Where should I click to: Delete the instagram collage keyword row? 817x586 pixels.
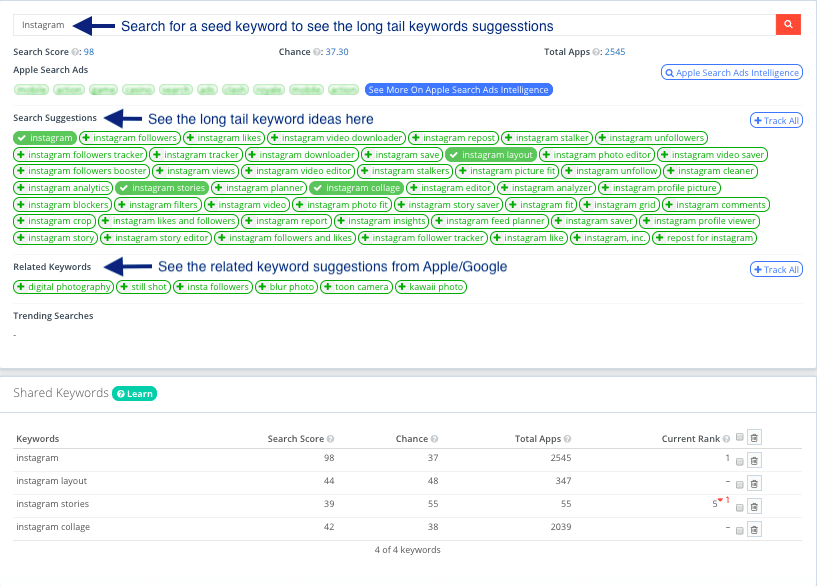[x=754, y=530]
